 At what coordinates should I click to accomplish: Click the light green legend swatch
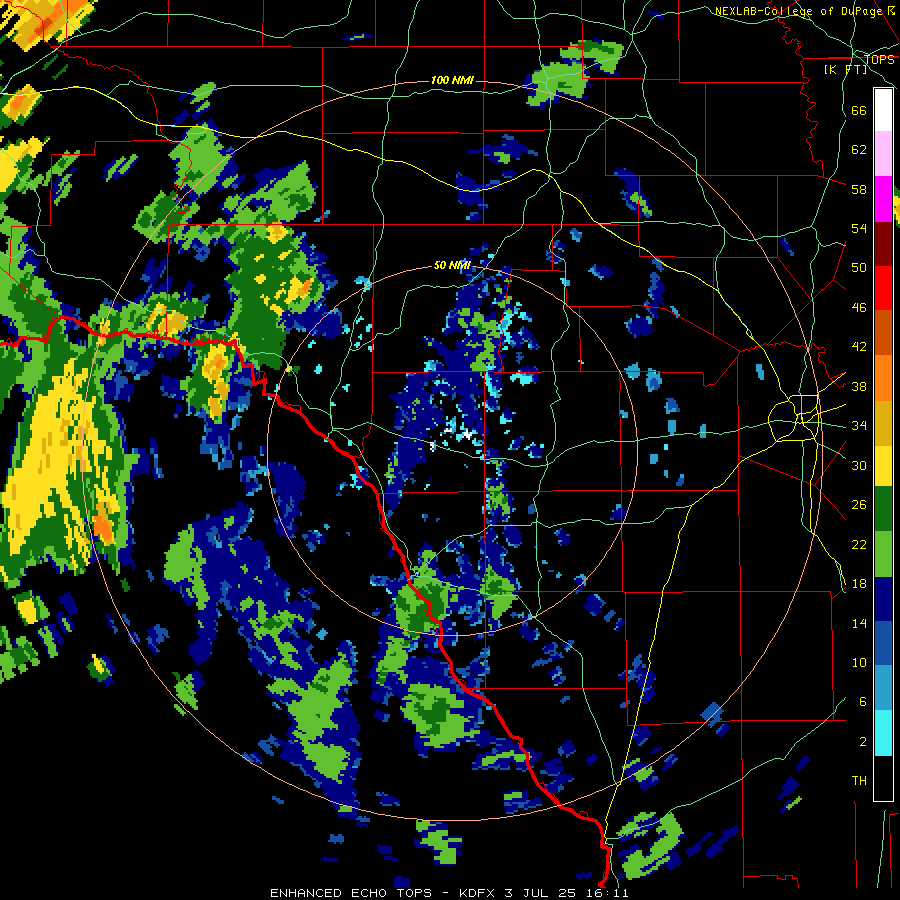tap(883, 553)
